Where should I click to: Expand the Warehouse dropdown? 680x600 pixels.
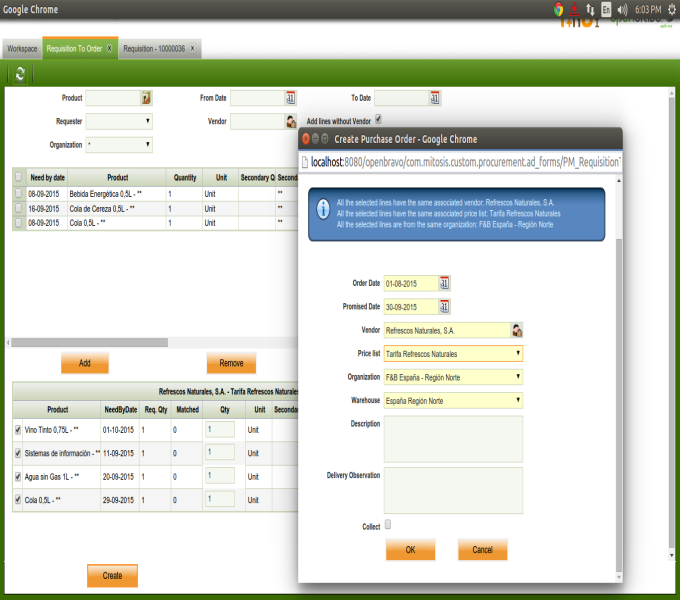(x=453, y=401)
